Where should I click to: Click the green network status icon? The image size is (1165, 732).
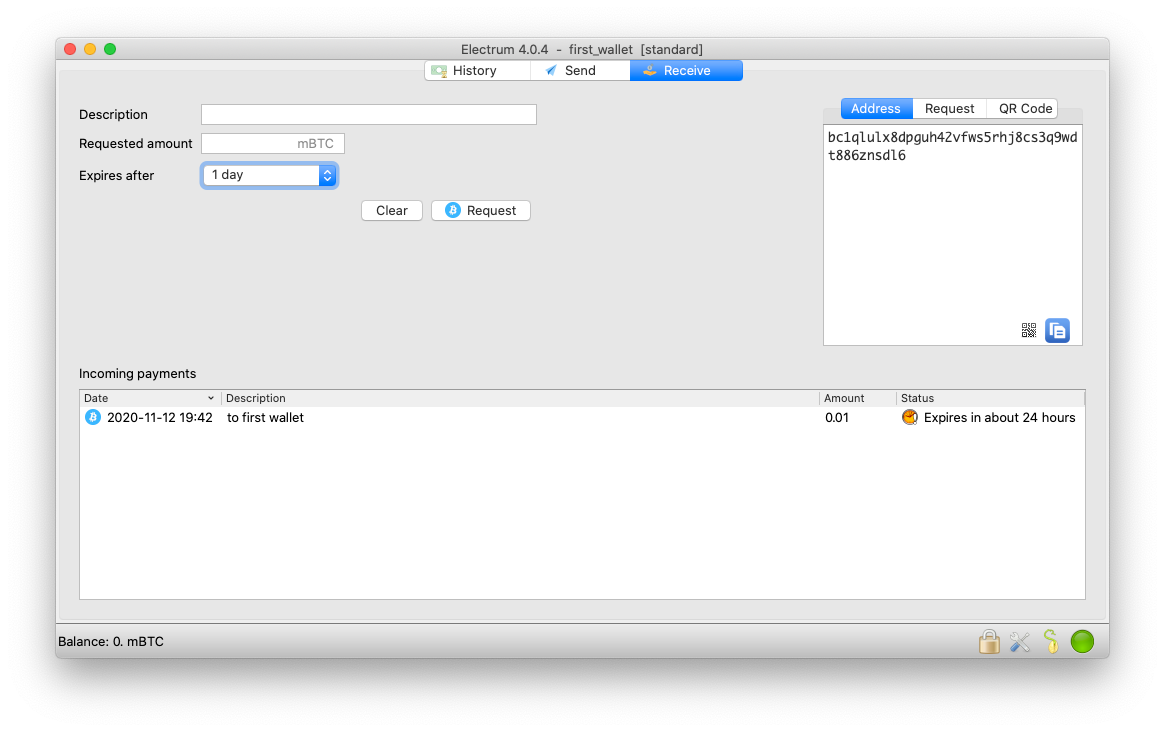click(x=1082, y=641)
